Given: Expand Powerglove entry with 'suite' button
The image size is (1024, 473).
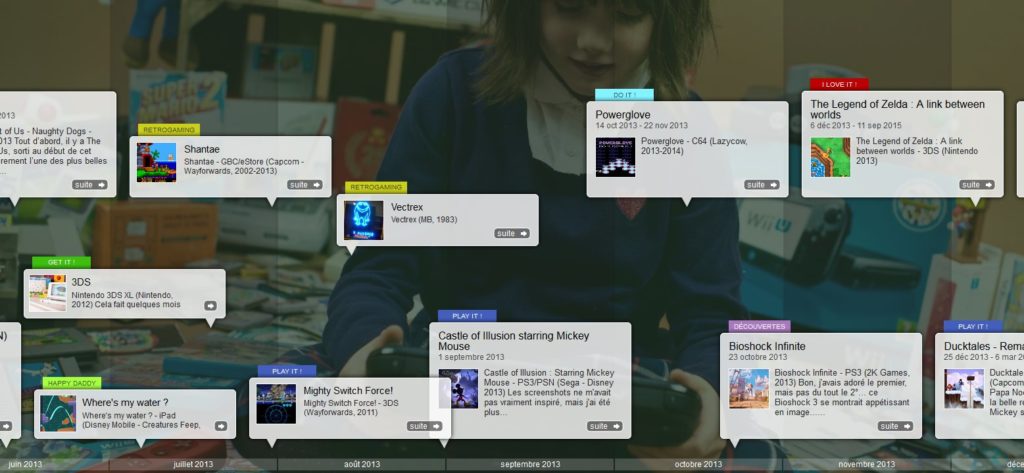Looking at the screenshot, I should pyautogui.click(x=761, y=185).
